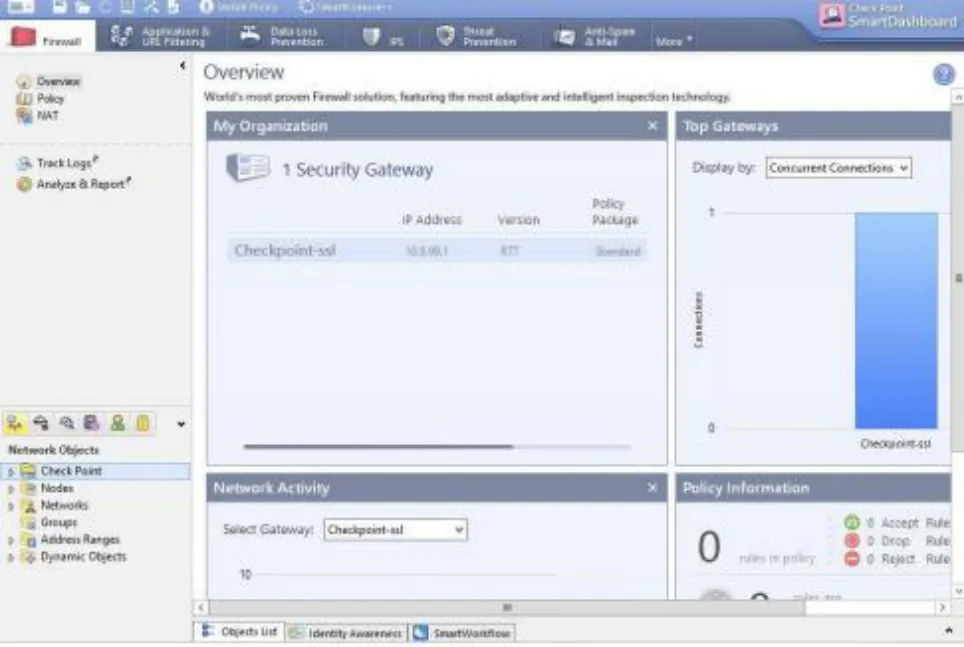The height and width of the screenshot is (647, 964).
Task: Select the Anti-Spam & Mail tab
Action: click(595, 37)
